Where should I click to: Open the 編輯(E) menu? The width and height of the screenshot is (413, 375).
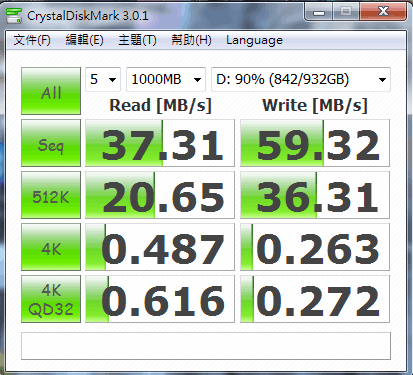coord(84,40)
